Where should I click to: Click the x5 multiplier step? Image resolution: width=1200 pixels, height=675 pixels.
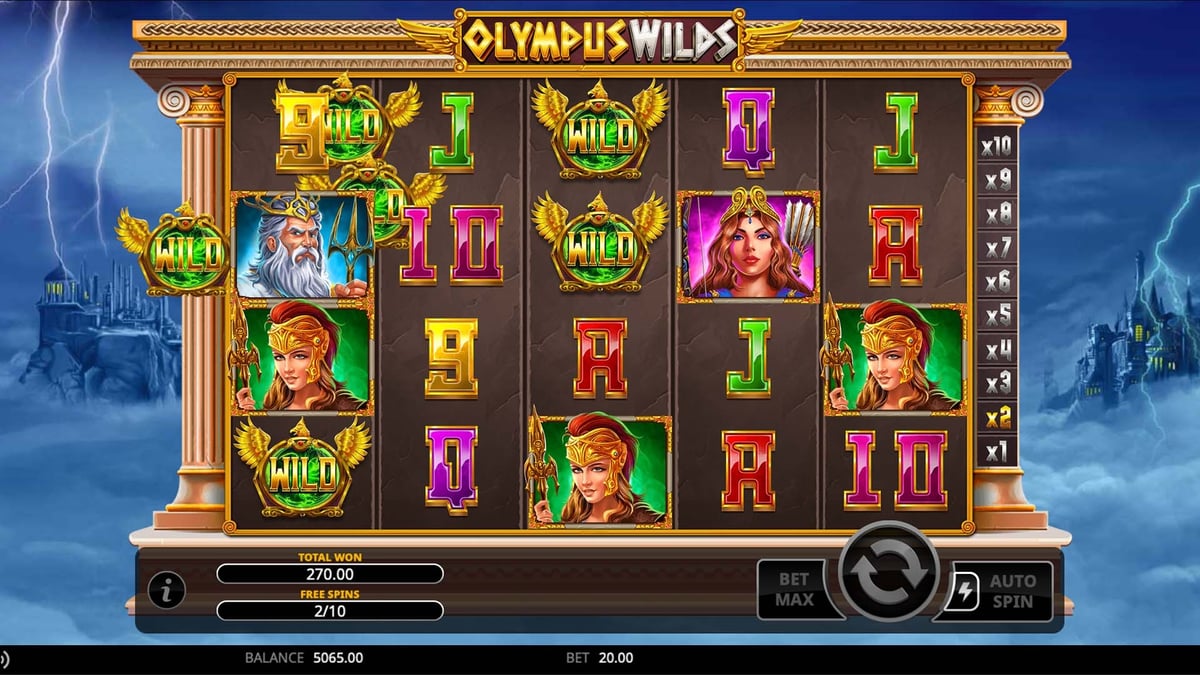click(x=997, y=316)
